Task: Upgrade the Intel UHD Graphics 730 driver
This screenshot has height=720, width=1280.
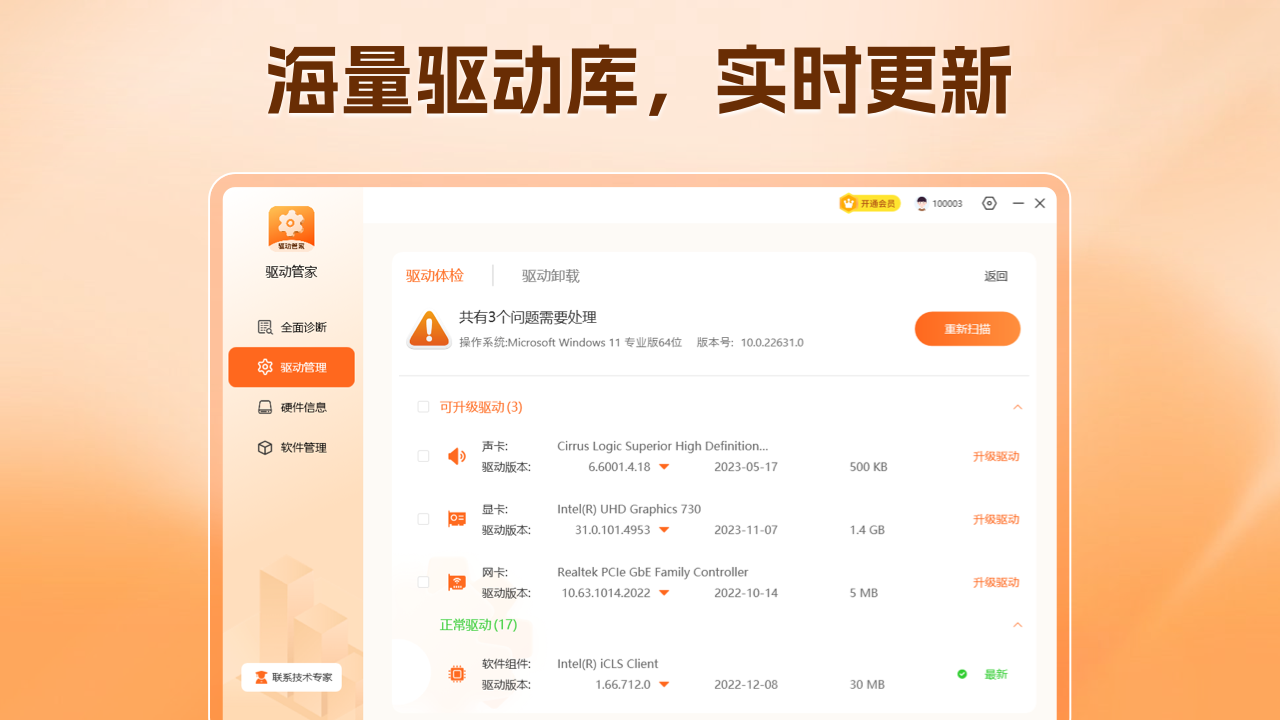Action: coord(996,518)
